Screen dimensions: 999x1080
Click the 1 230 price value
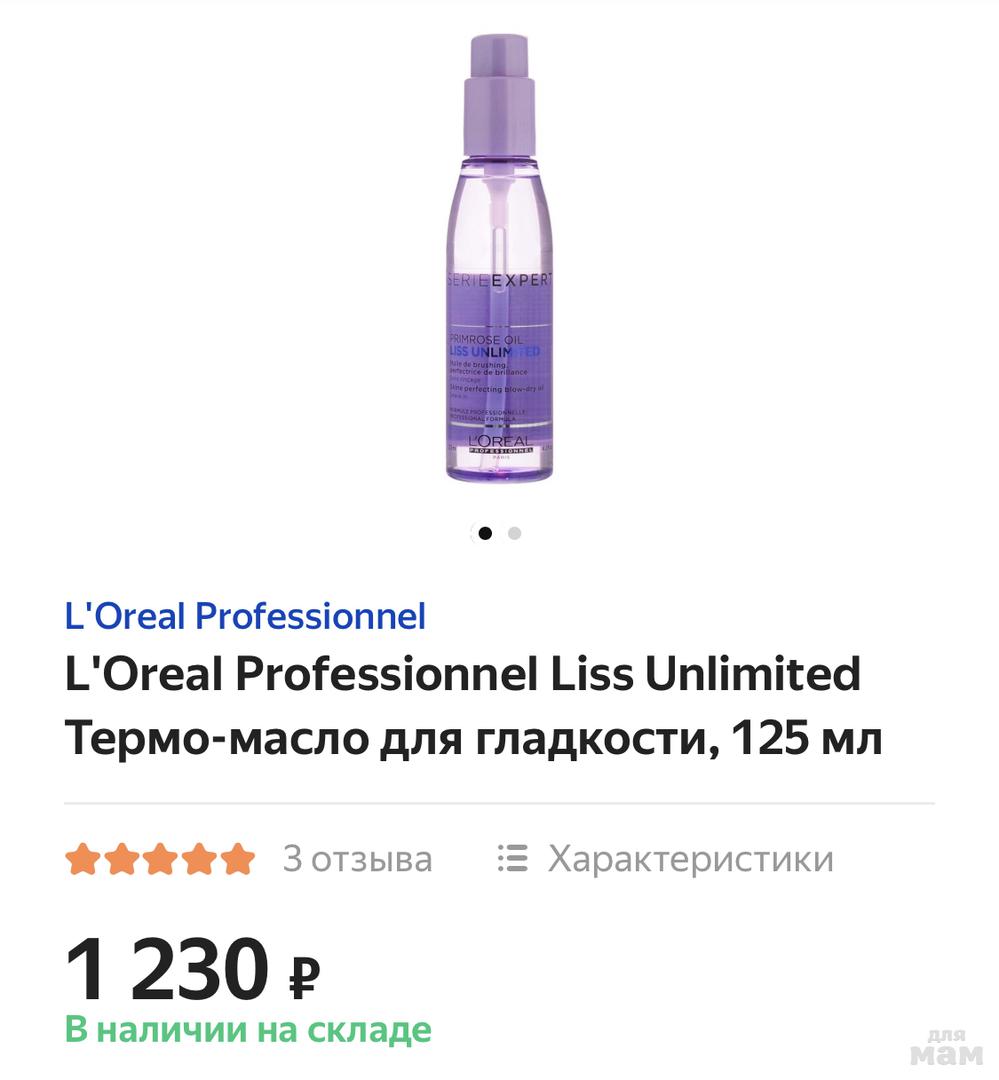[x=166, y=968]
